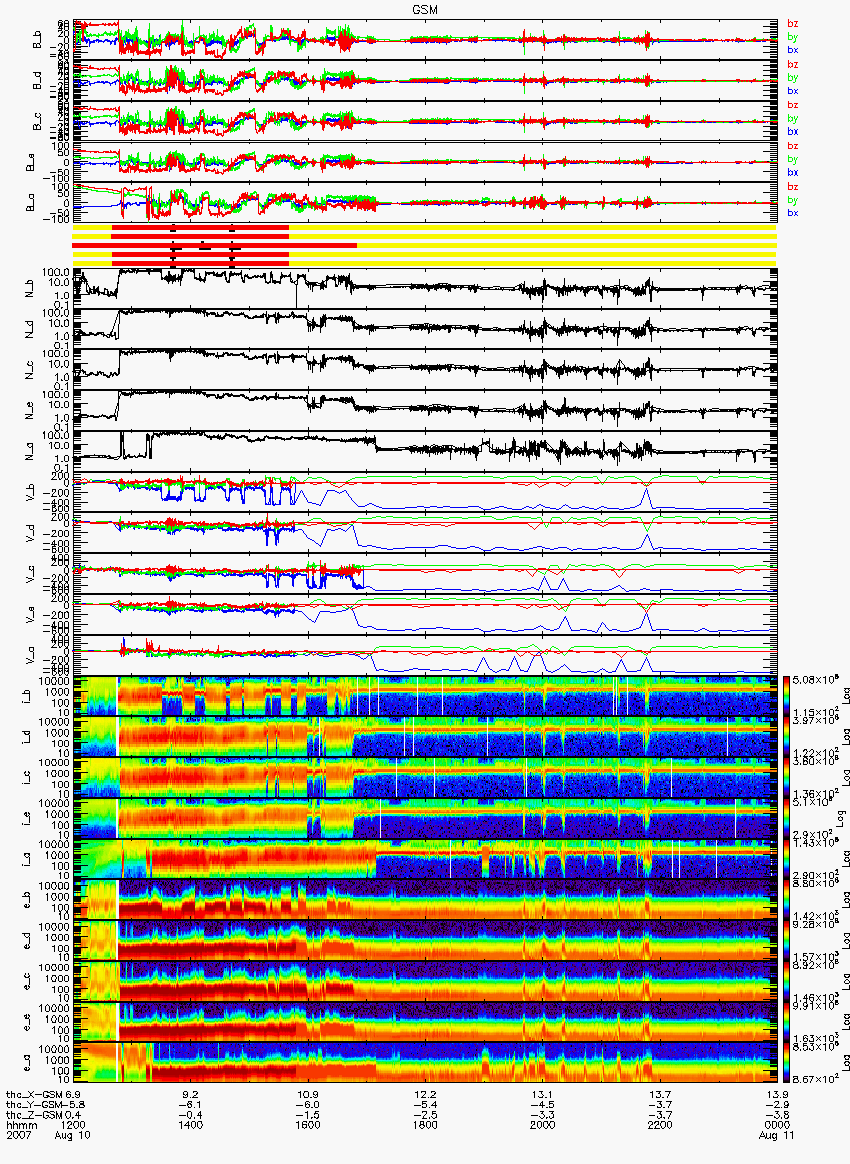The width and height of the screenshot is (850, 1164).
Task: Click the thc_Z-GSM 0.4 label
Action: point(43,1115)
